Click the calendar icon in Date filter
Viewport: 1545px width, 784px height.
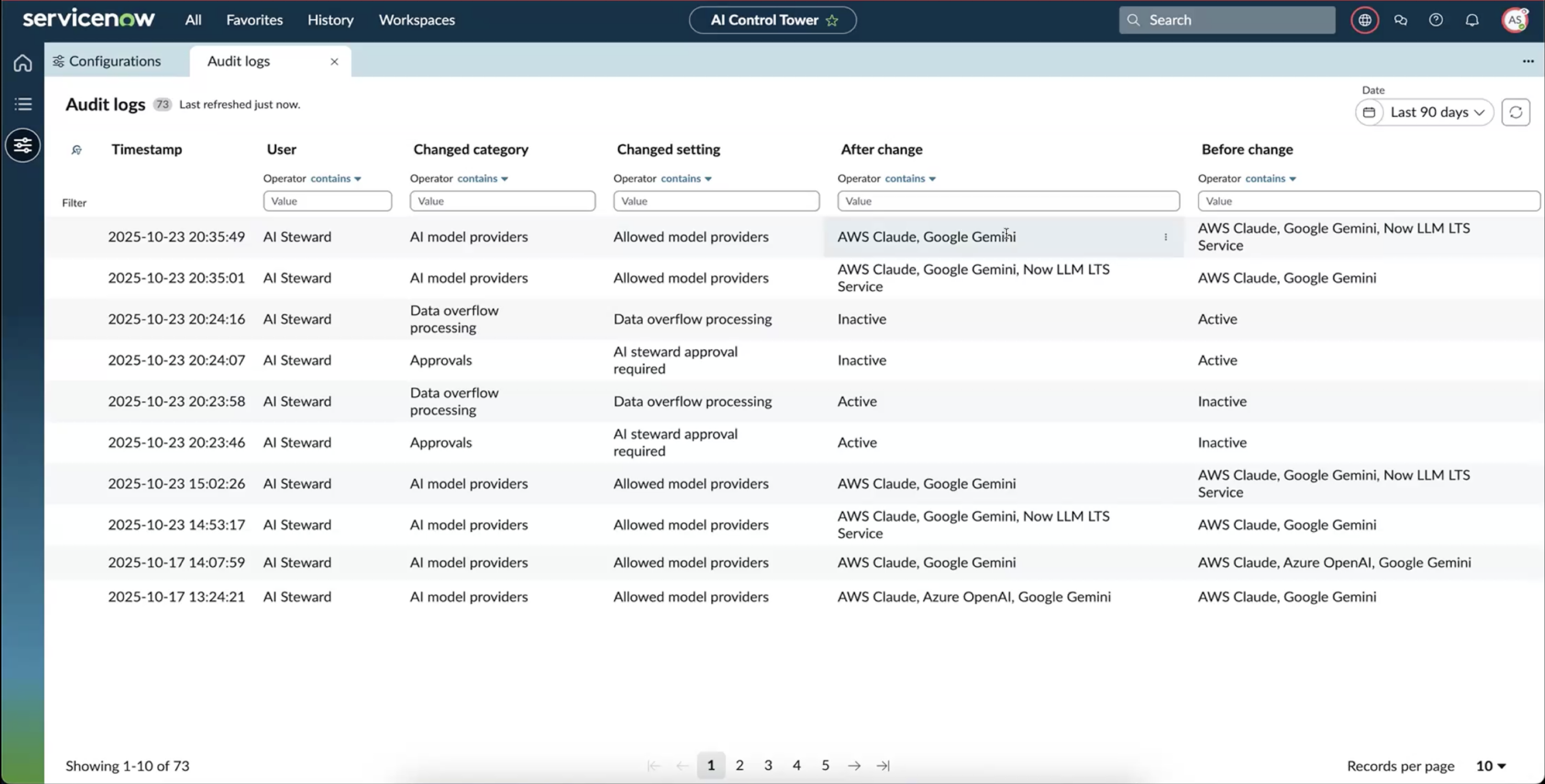pyautogui.click(x=1369, y=112)
